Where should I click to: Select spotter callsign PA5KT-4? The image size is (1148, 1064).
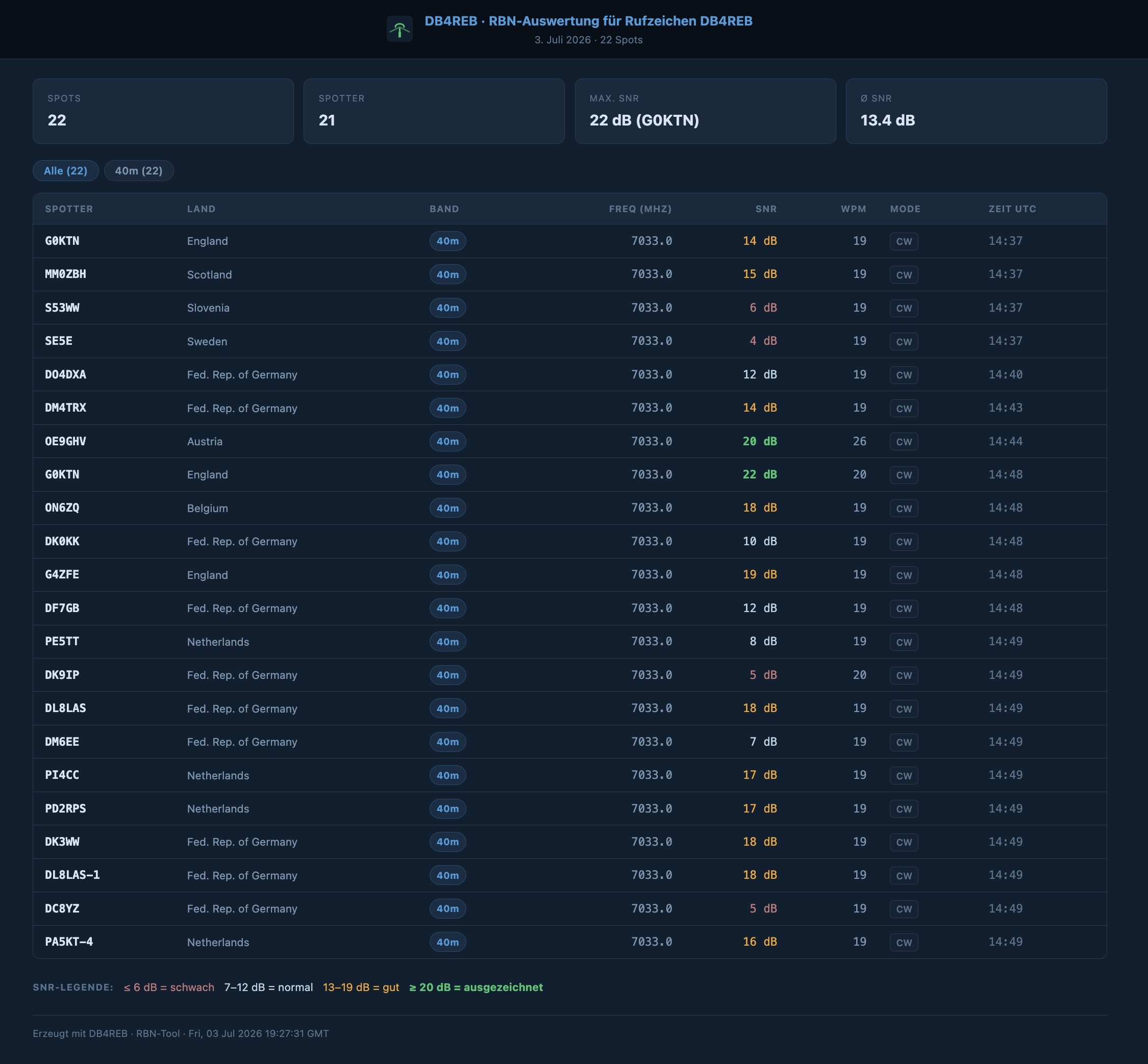click(x=69, y=942)
